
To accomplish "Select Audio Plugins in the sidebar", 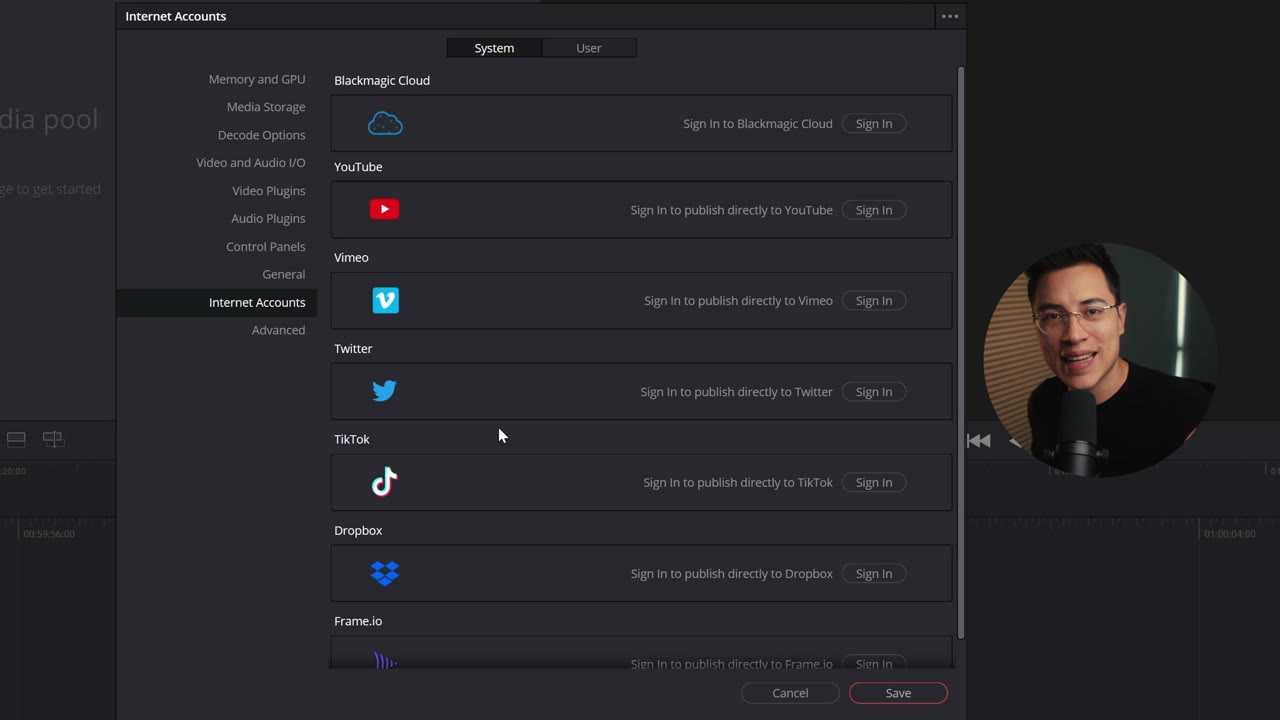I will pos(268,218).
